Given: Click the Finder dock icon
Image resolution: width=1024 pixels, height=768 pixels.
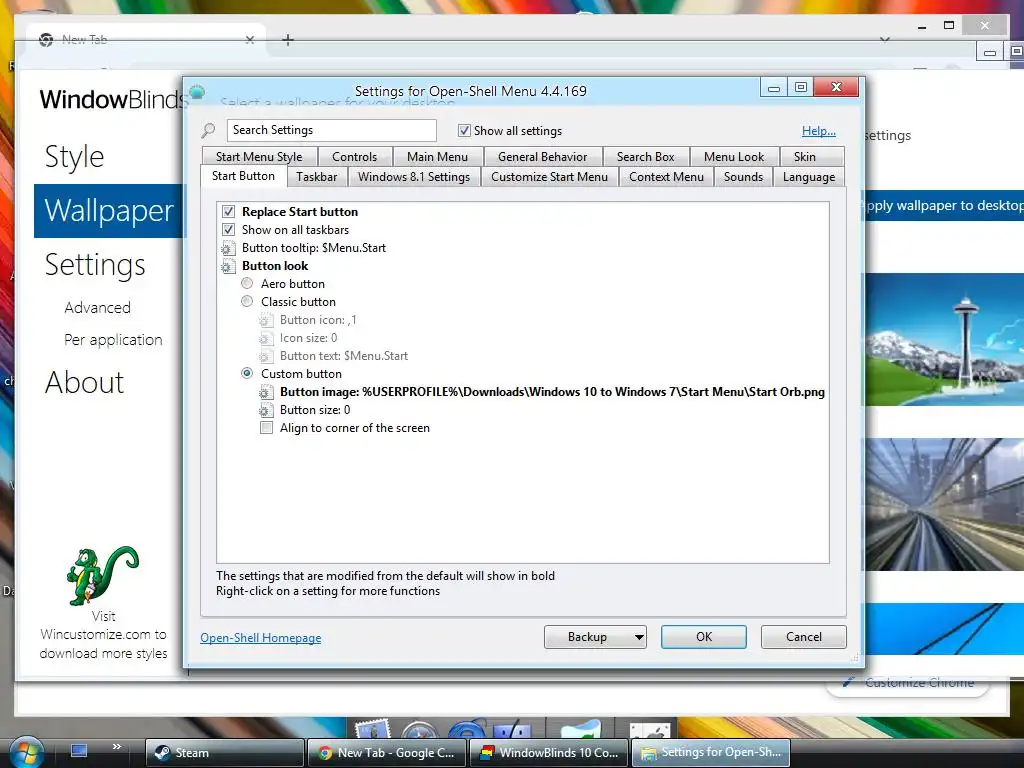Looking at the screenshot, I should (512, 729).
